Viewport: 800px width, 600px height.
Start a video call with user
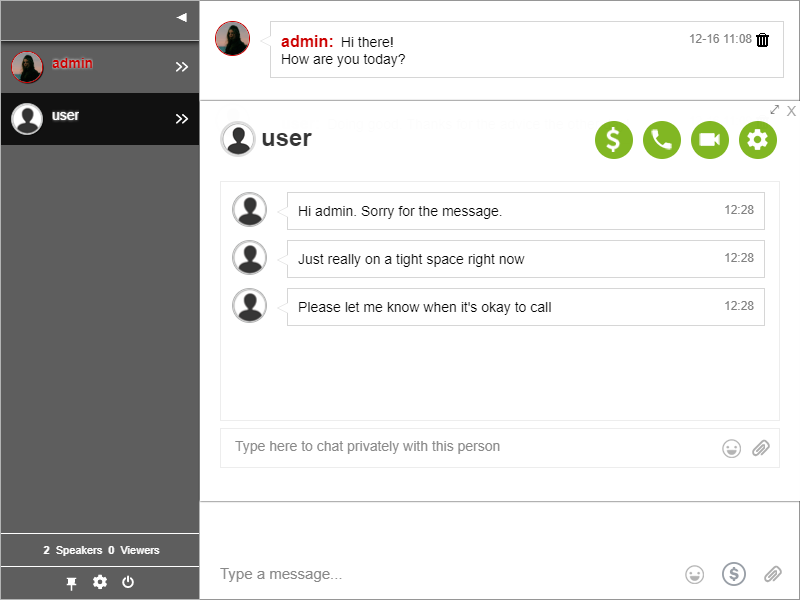pos(709,140)
